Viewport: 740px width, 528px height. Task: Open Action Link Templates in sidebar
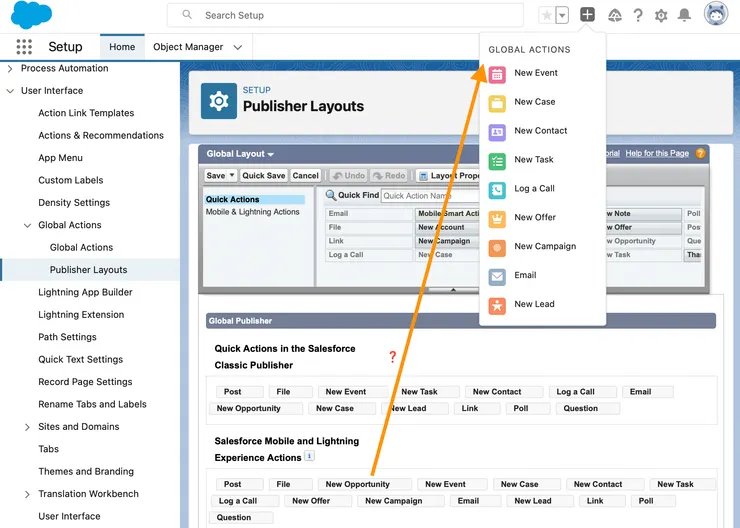(x=86, y=113)
